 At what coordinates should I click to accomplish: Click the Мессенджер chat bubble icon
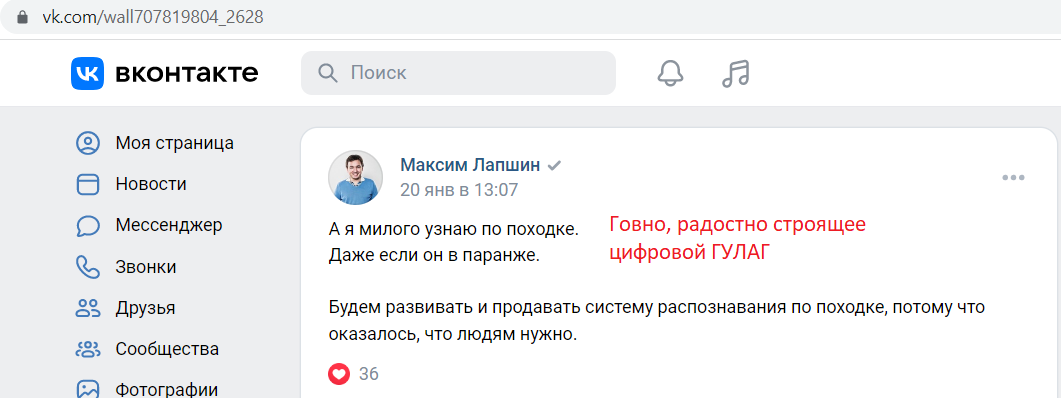coord(88,225)
